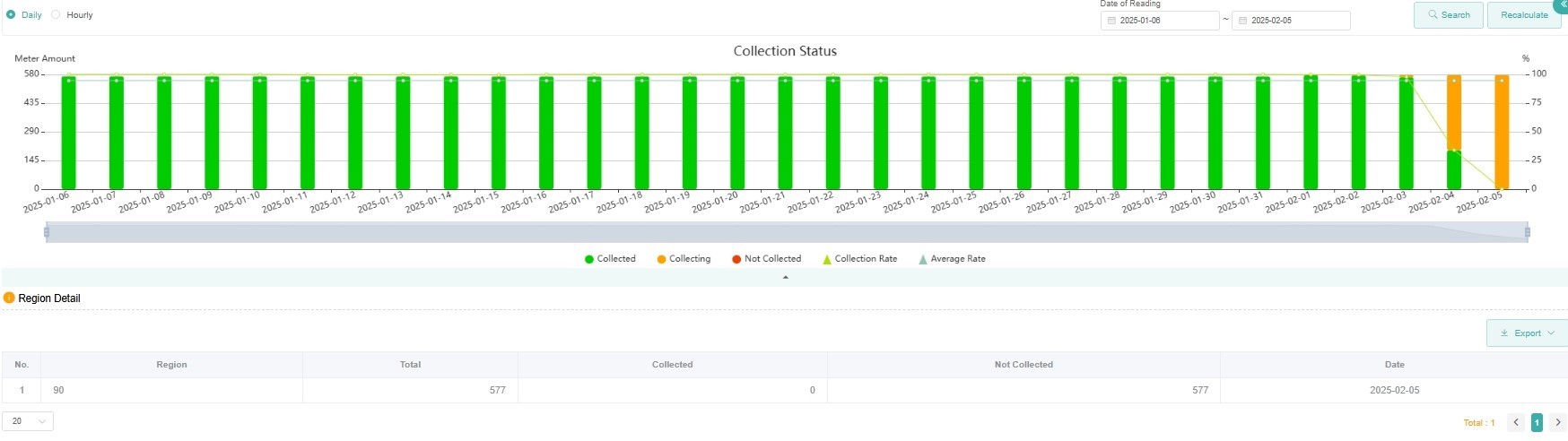The image size is (1568, 441).
Task: Select the Hourly radio button
Action: (x=56, y=15)
